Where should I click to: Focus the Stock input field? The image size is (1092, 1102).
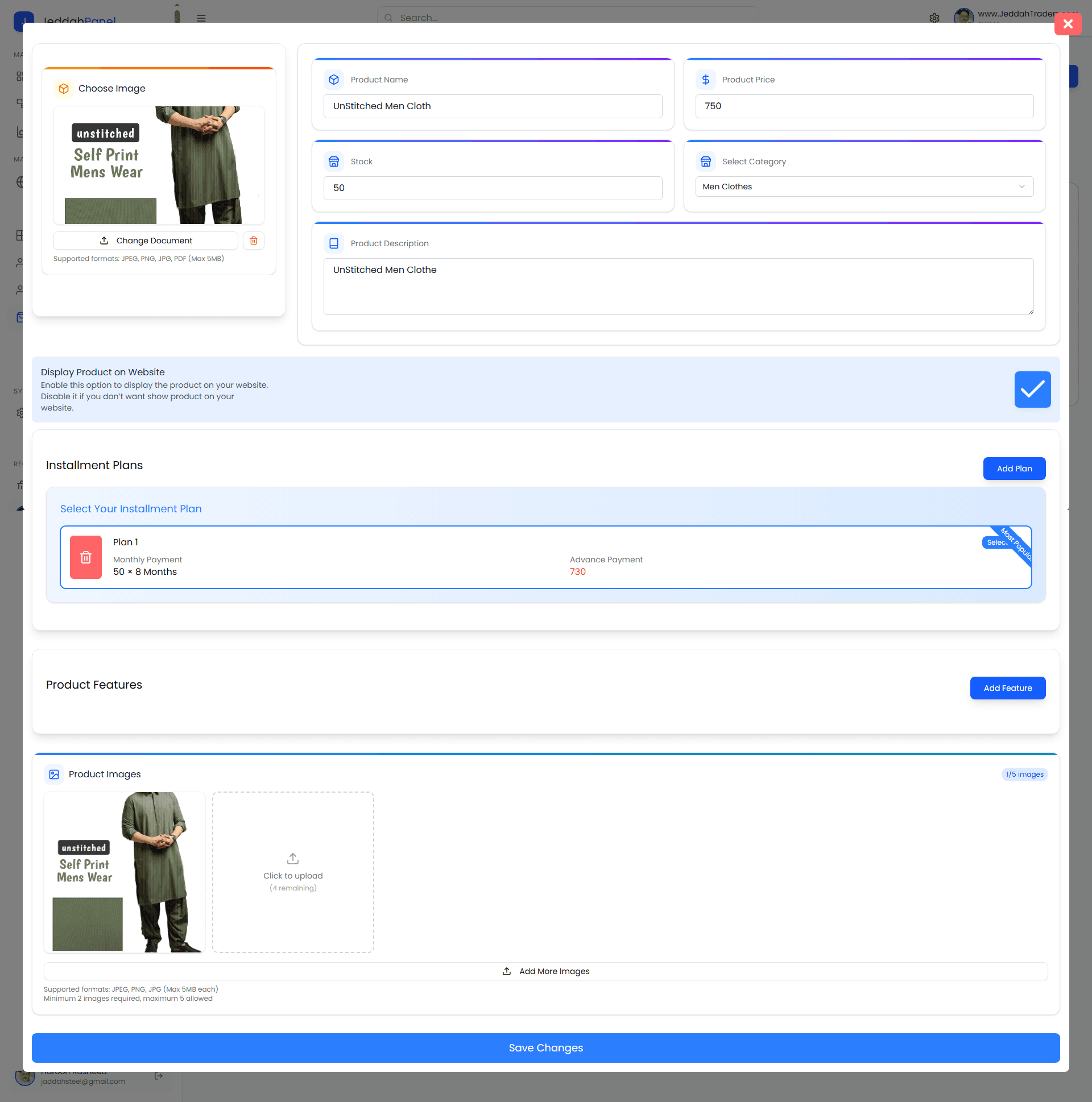click(493, 188)
